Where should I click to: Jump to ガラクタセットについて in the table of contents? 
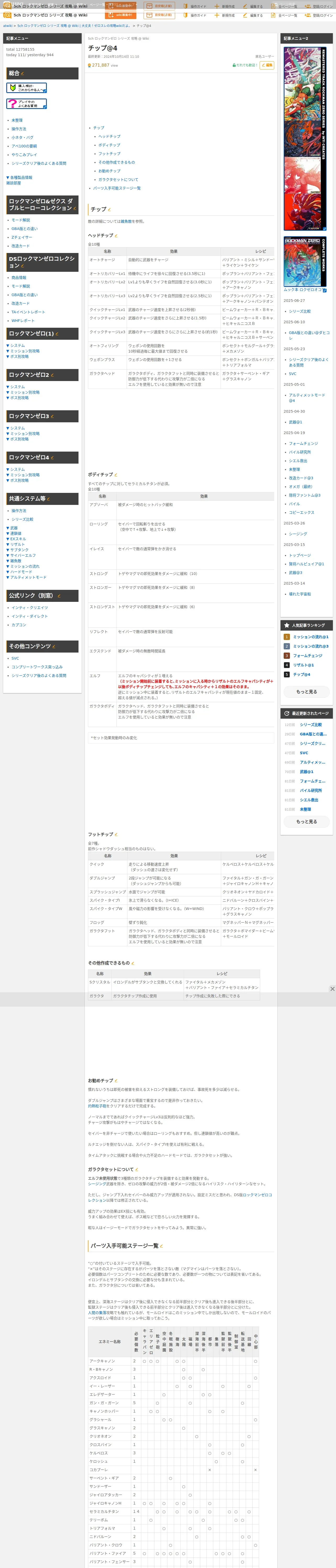pos(118,180)
